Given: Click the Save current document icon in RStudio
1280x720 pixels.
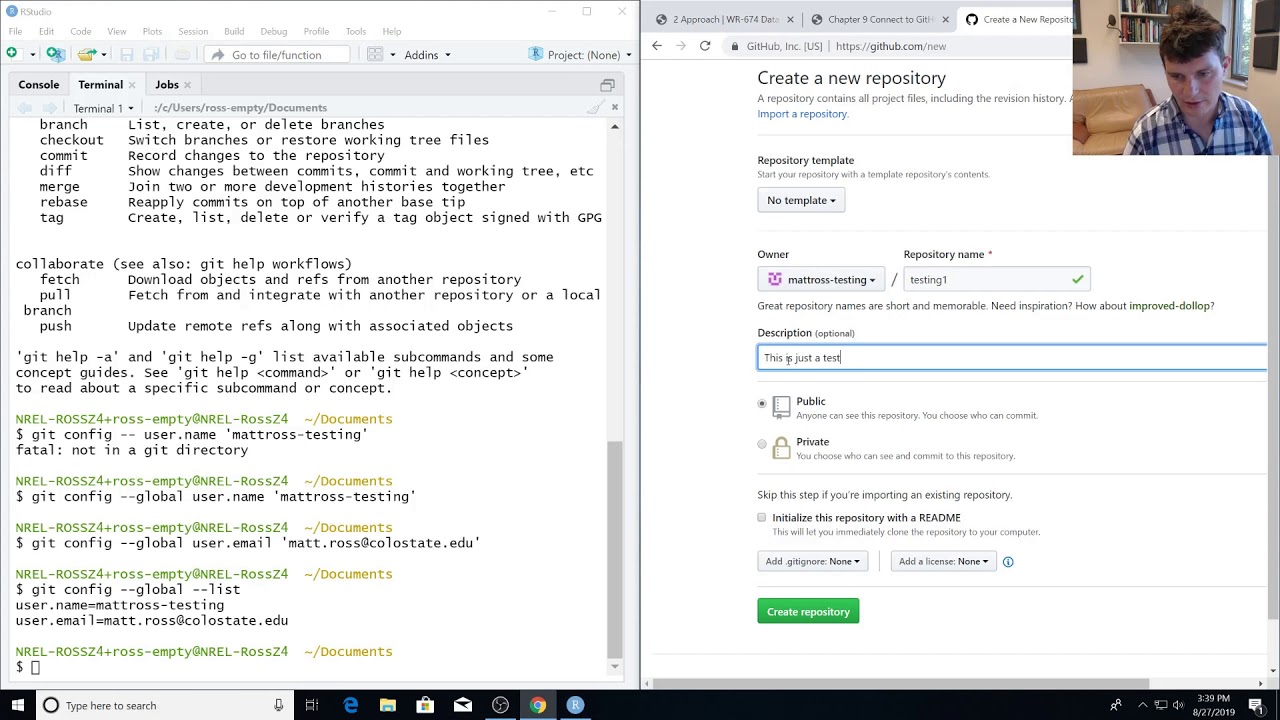Looking at the screenshot, I should tap(127, 54).
